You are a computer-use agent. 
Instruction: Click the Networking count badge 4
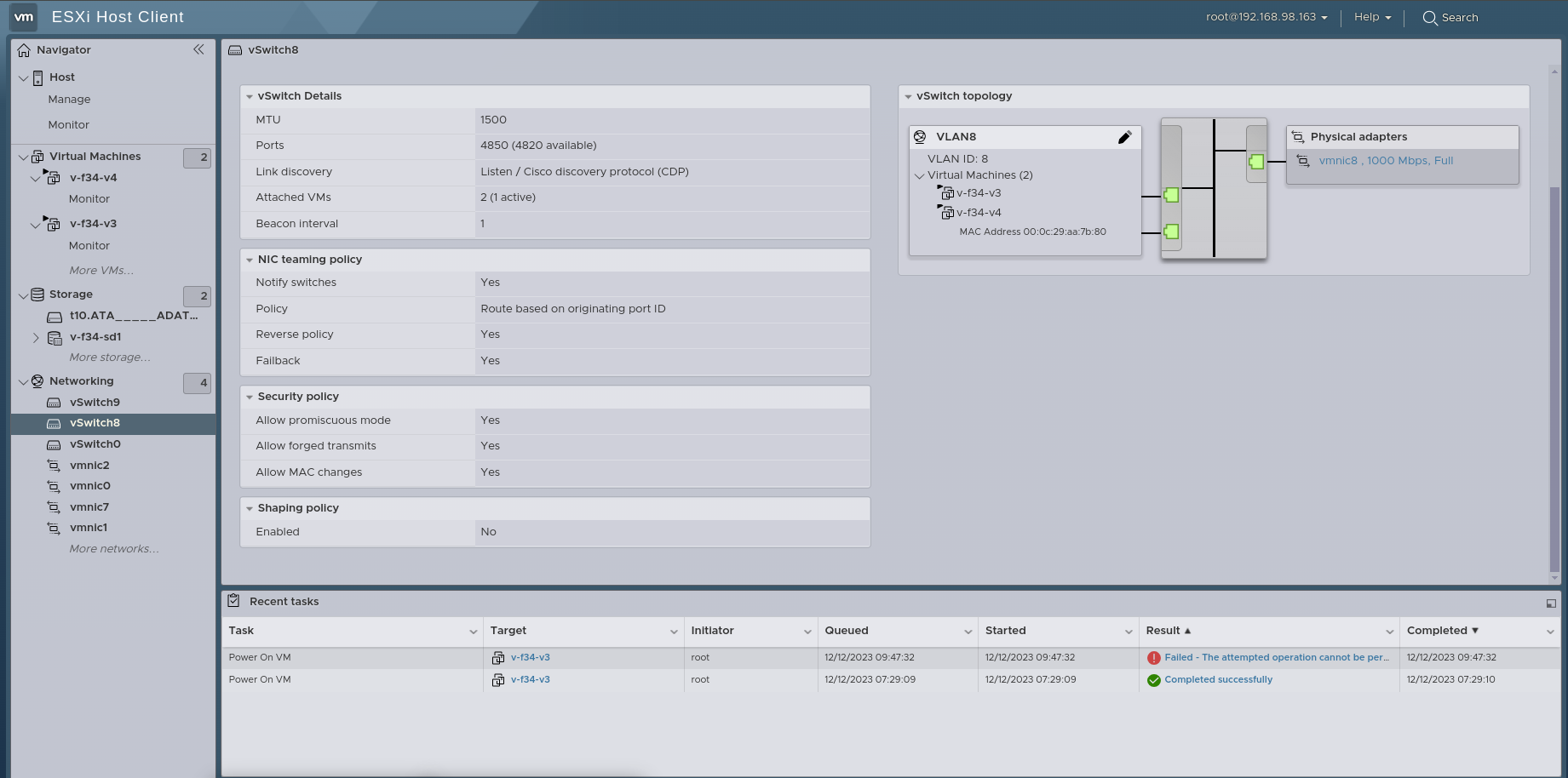click(197, 383)
